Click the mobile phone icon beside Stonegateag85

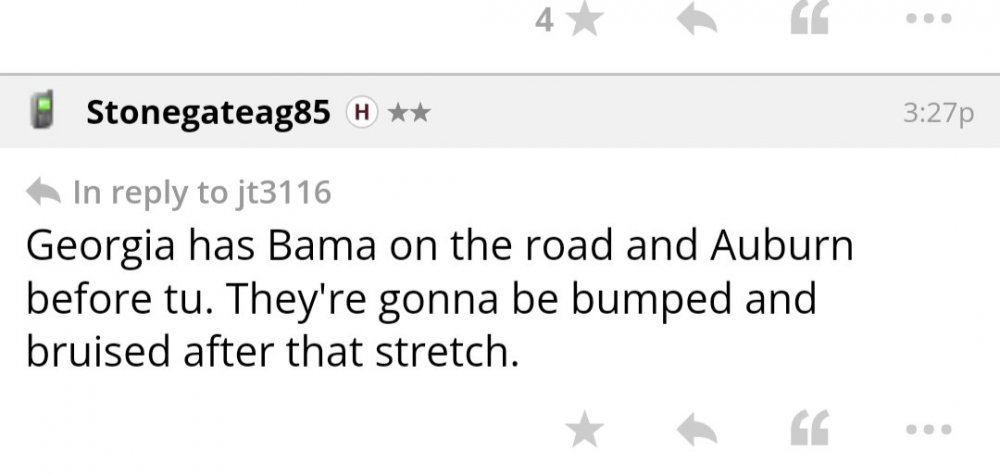pyautogui.click(x=44, y=112)
